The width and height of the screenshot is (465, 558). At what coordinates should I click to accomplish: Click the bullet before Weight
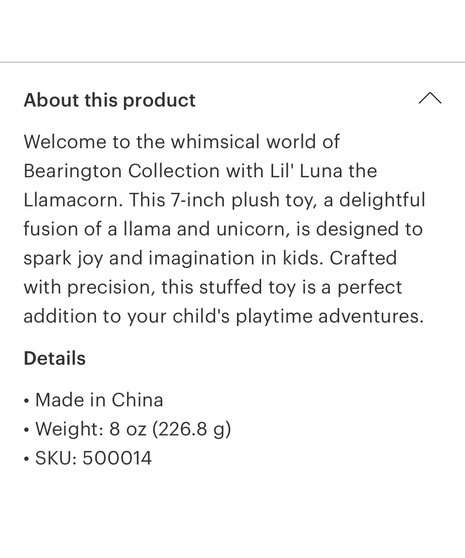point(26,430)
